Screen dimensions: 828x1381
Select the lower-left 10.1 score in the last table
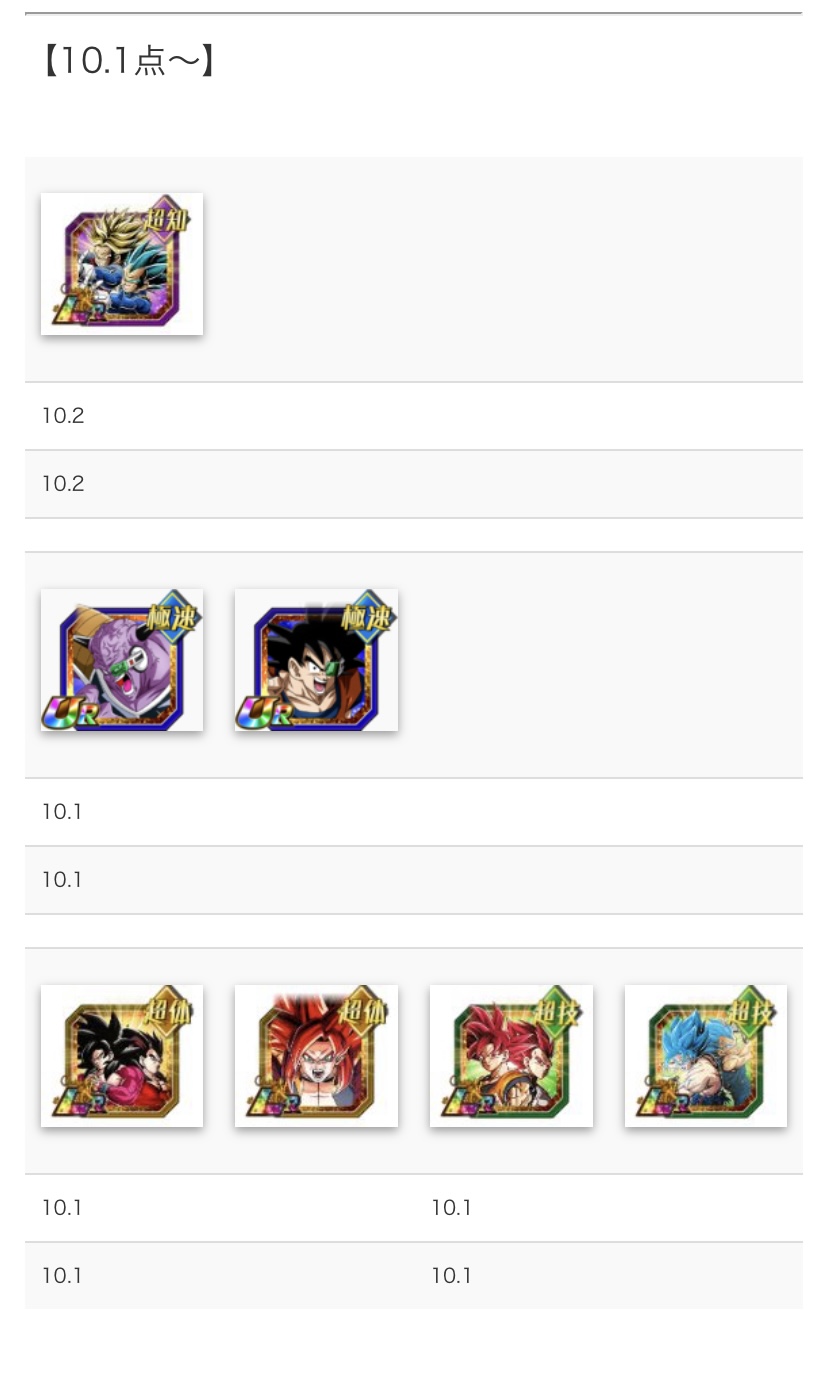pos(62,1276)
